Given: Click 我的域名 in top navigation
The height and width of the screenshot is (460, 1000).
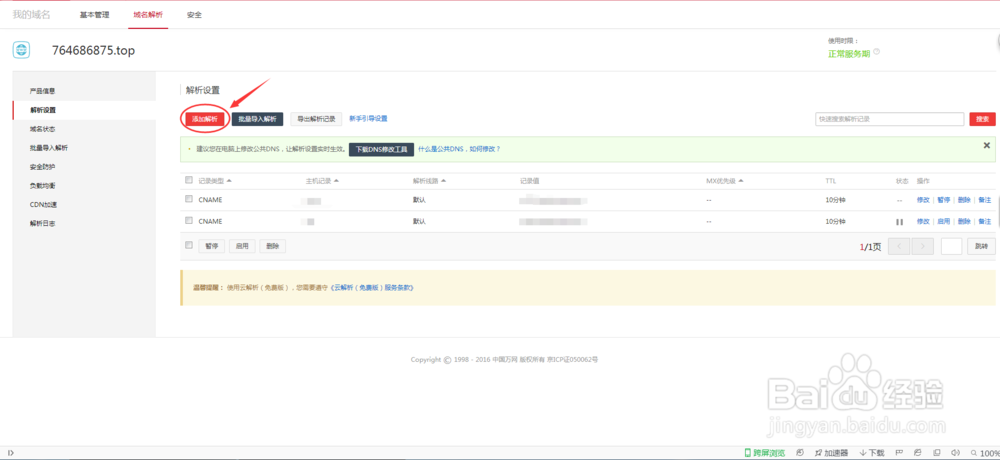Looking at the screenshot, I should click(32, 14).
